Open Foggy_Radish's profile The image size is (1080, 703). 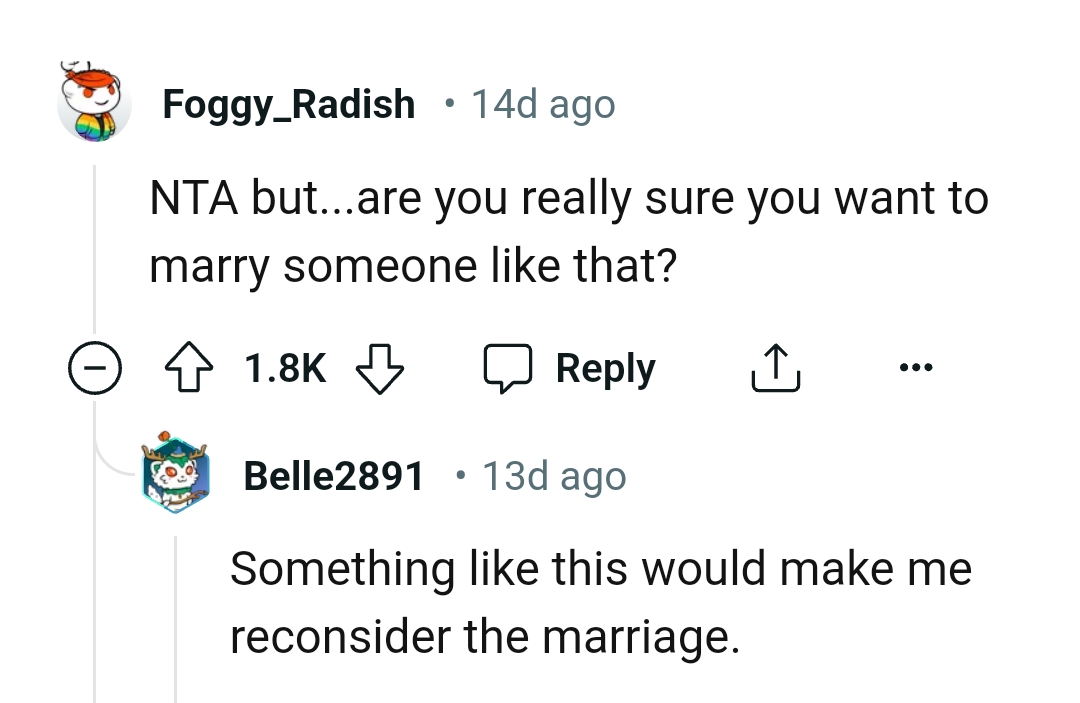point(290,103)
